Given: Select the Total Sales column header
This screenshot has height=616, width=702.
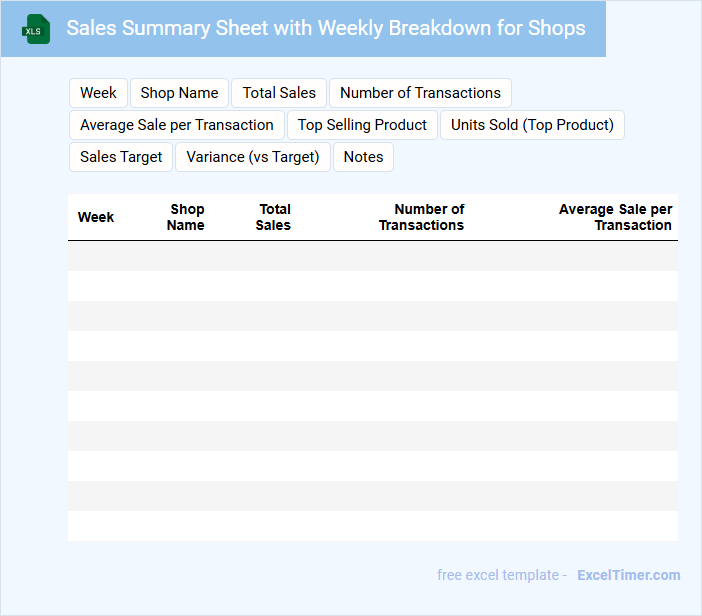Looking at the screenshot, I should tap(273, 217).
